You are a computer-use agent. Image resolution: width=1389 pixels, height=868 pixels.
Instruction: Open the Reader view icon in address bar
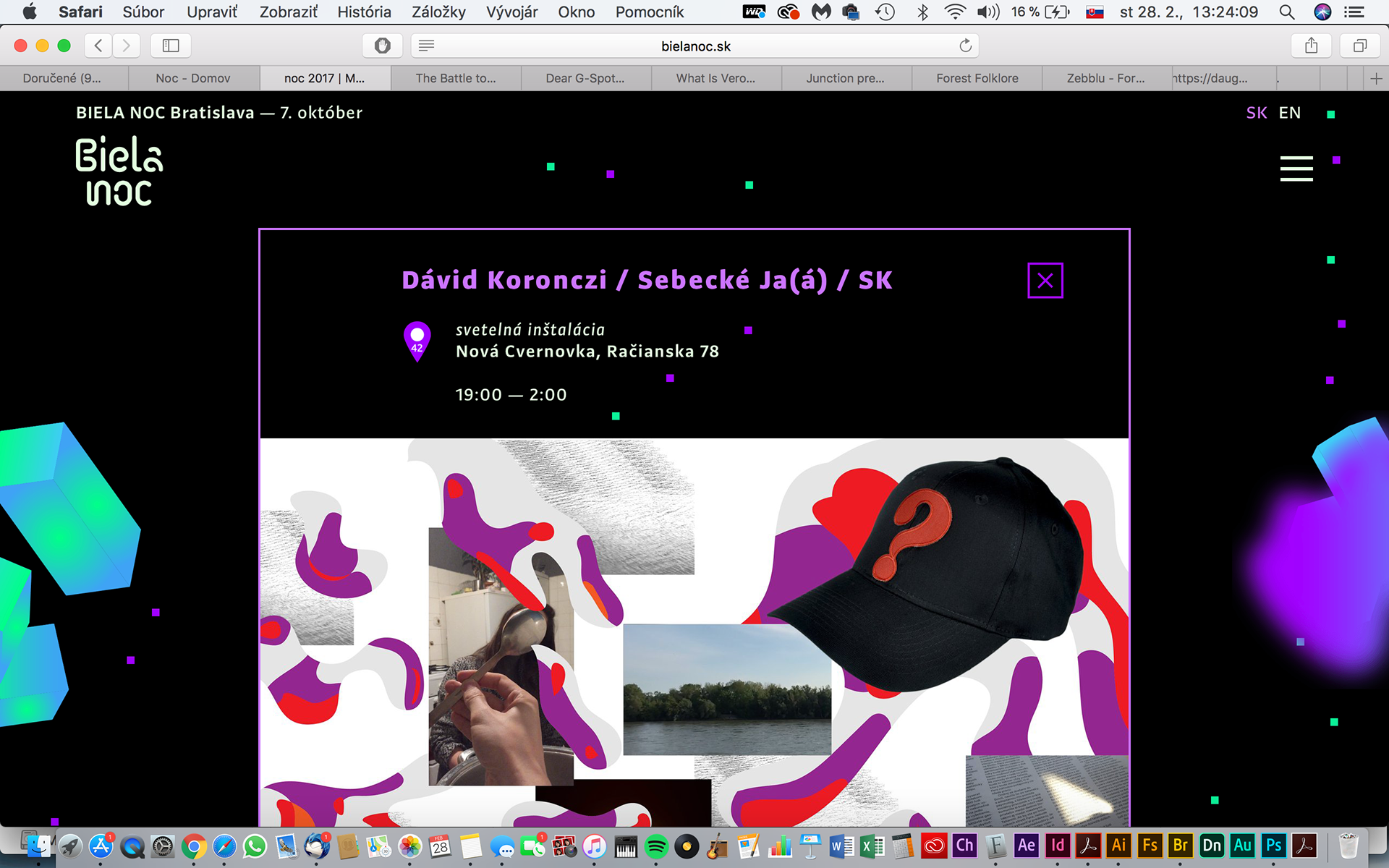click(427, 46)
